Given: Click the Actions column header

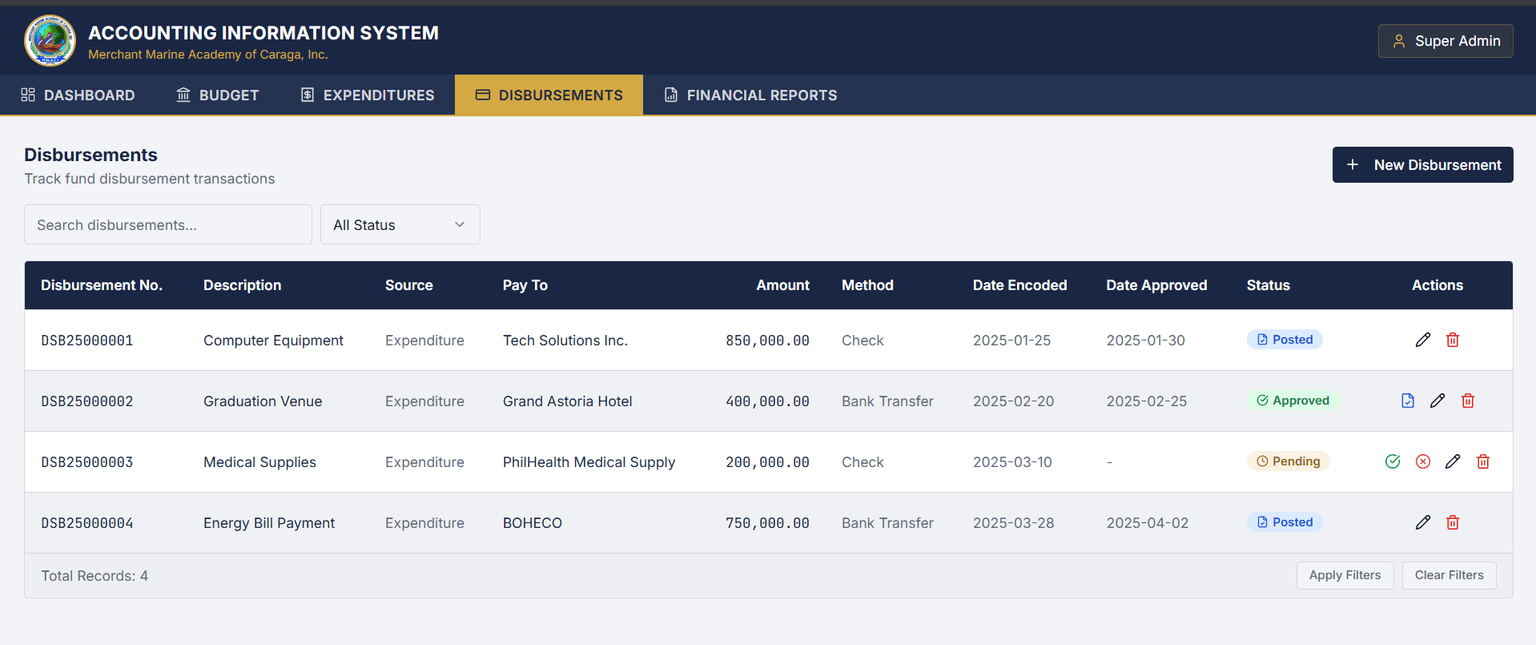Looking at the screenshot, I should (x=1437, y=285).
